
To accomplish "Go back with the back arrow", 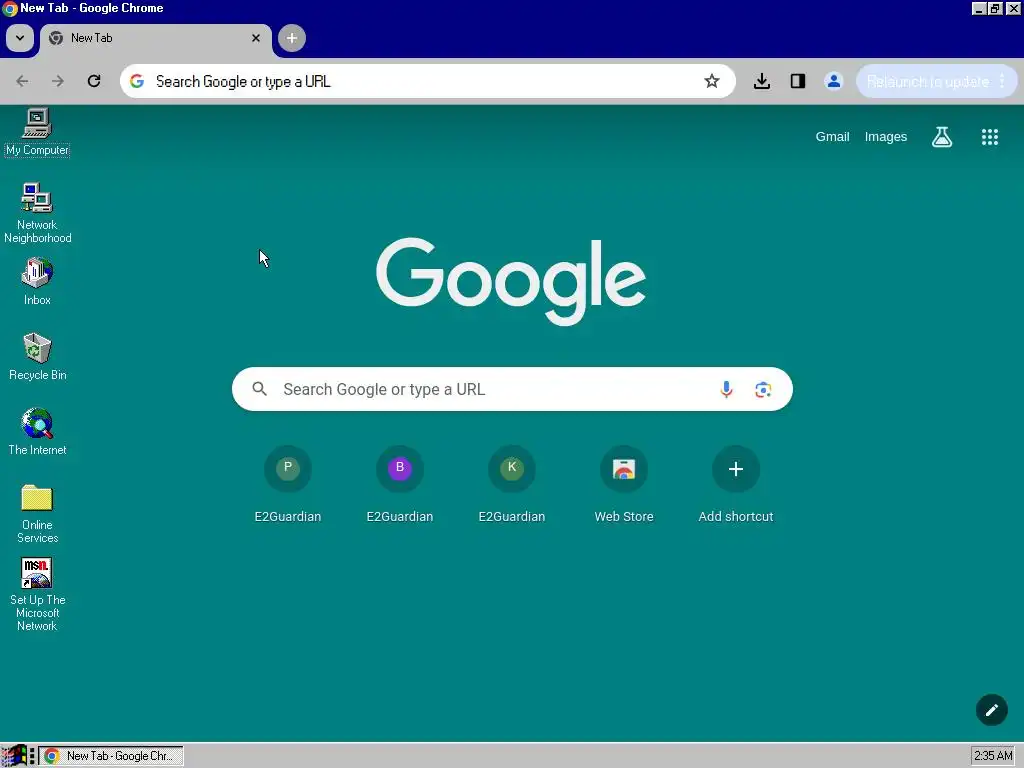I will 22,81.
